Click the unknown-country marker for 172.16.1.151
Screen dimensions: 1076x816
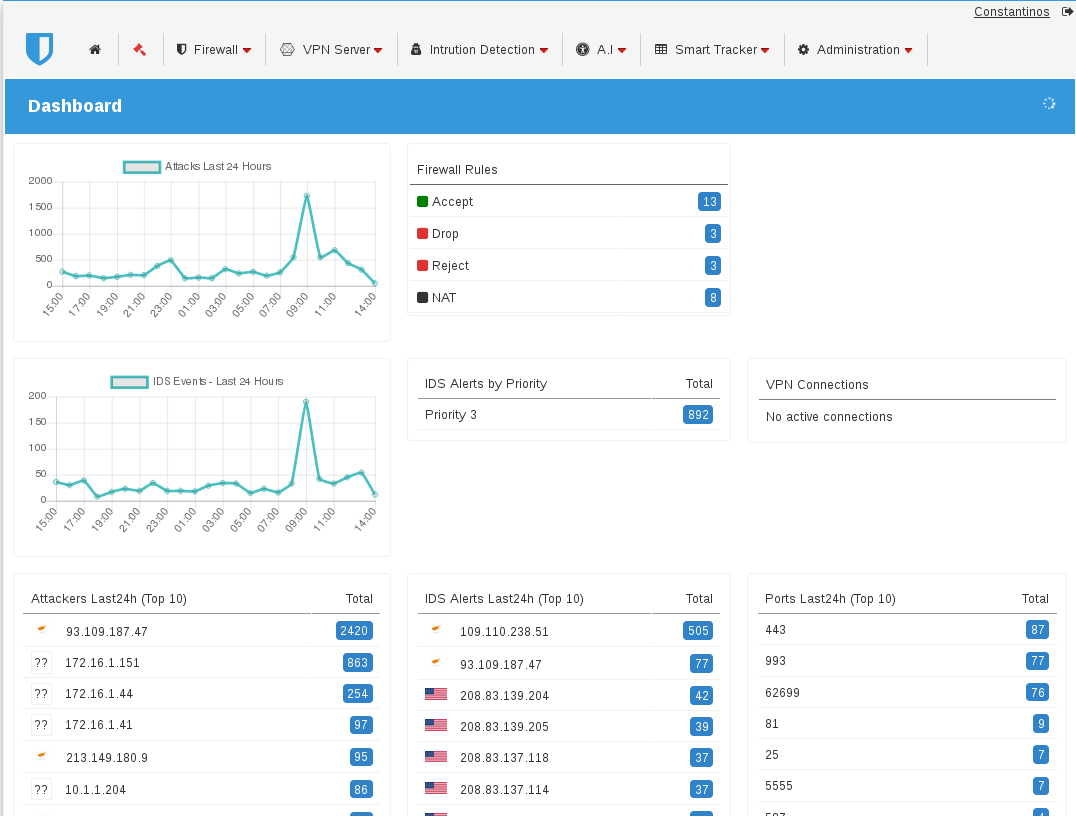click(41, 663)
